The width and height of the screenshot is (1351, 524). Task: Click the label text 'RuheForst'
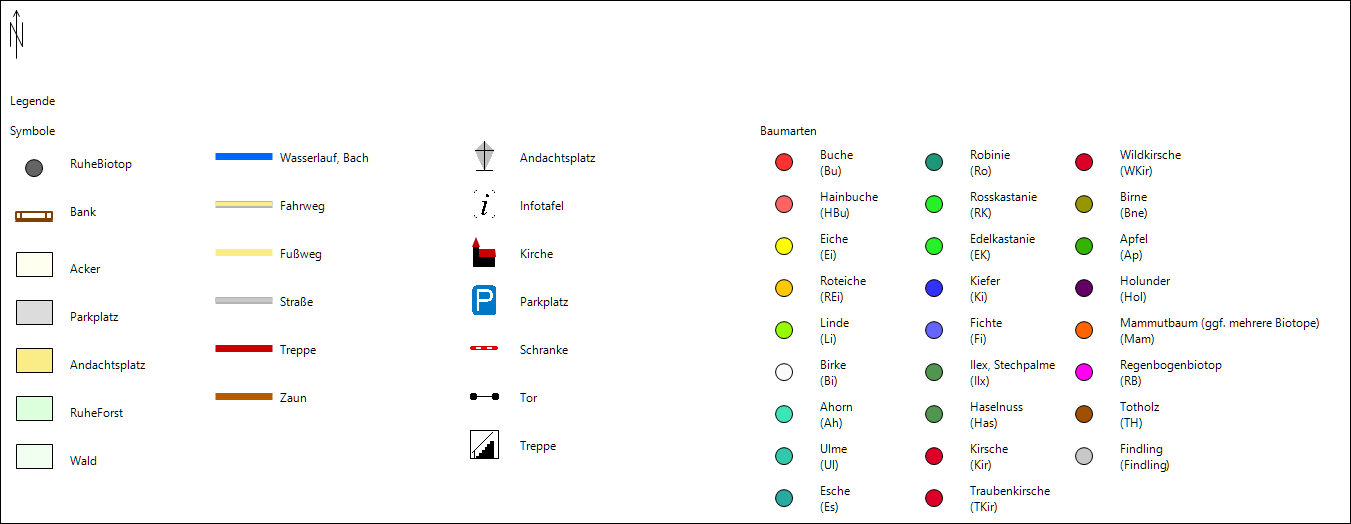(97, 412)
